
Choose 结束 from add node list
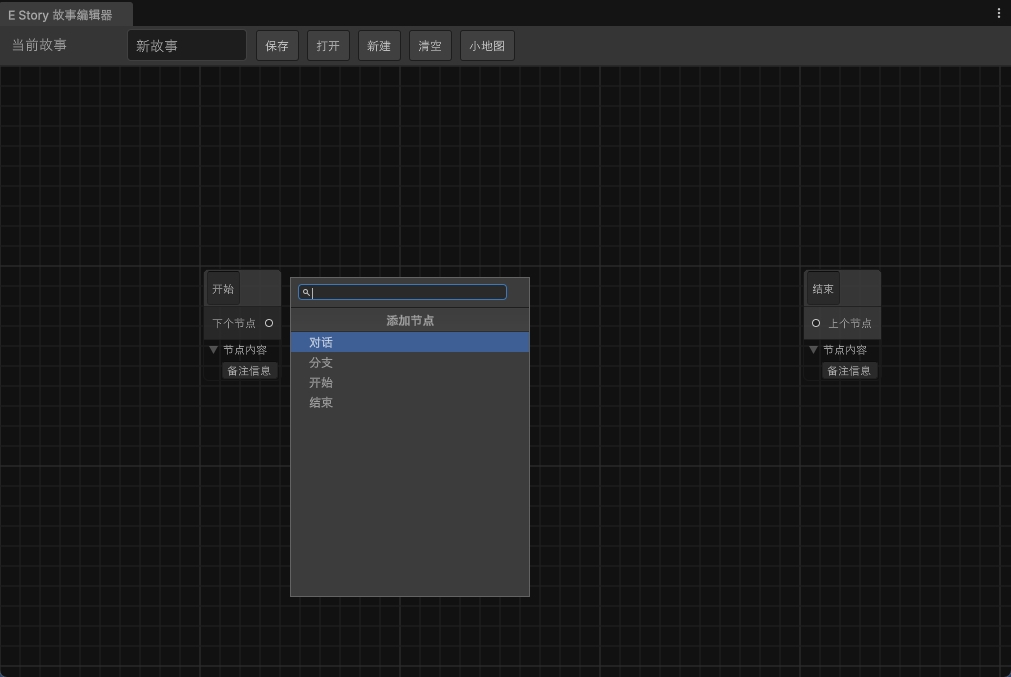[410, 402]
